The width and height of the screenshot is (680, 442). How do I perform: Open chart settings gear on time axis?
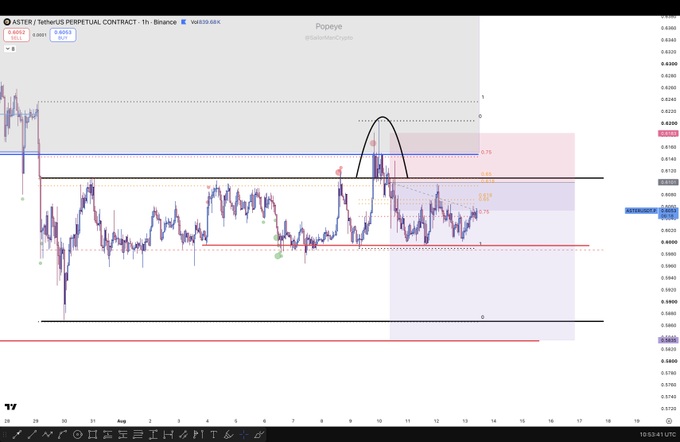(669, 421)
